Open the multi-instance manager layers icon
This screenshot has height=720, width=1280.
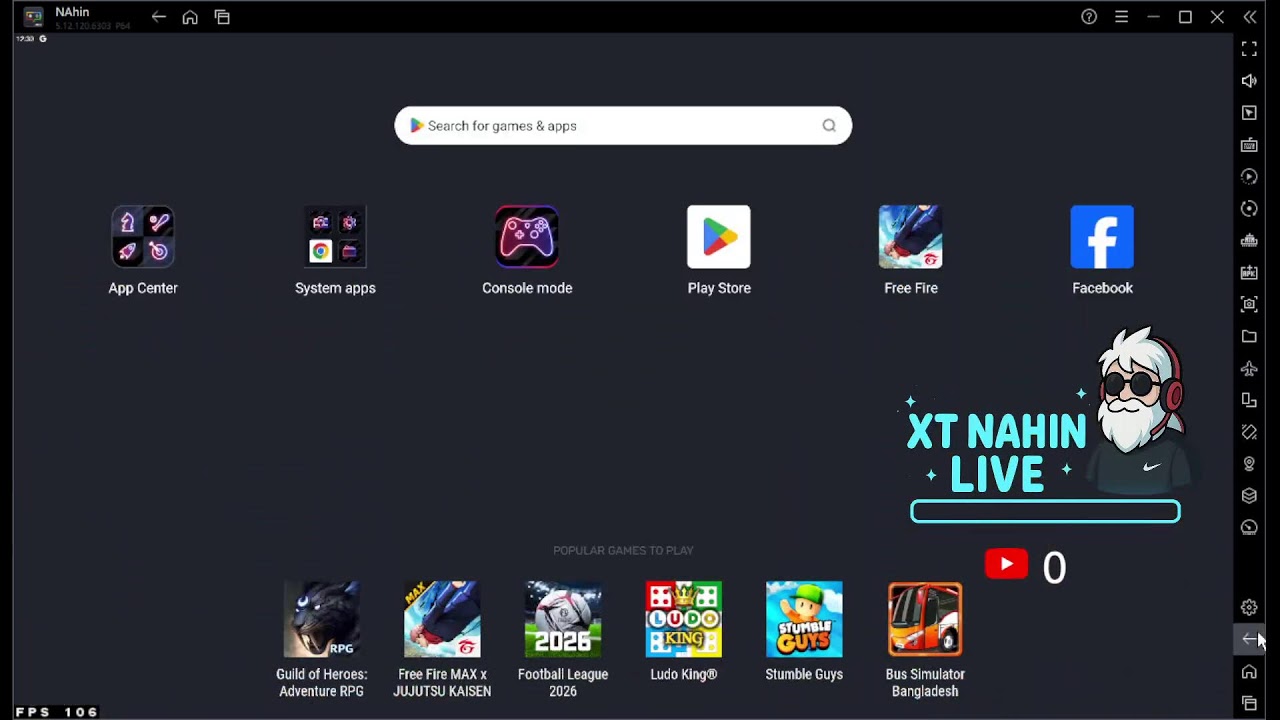point(1249,496)
